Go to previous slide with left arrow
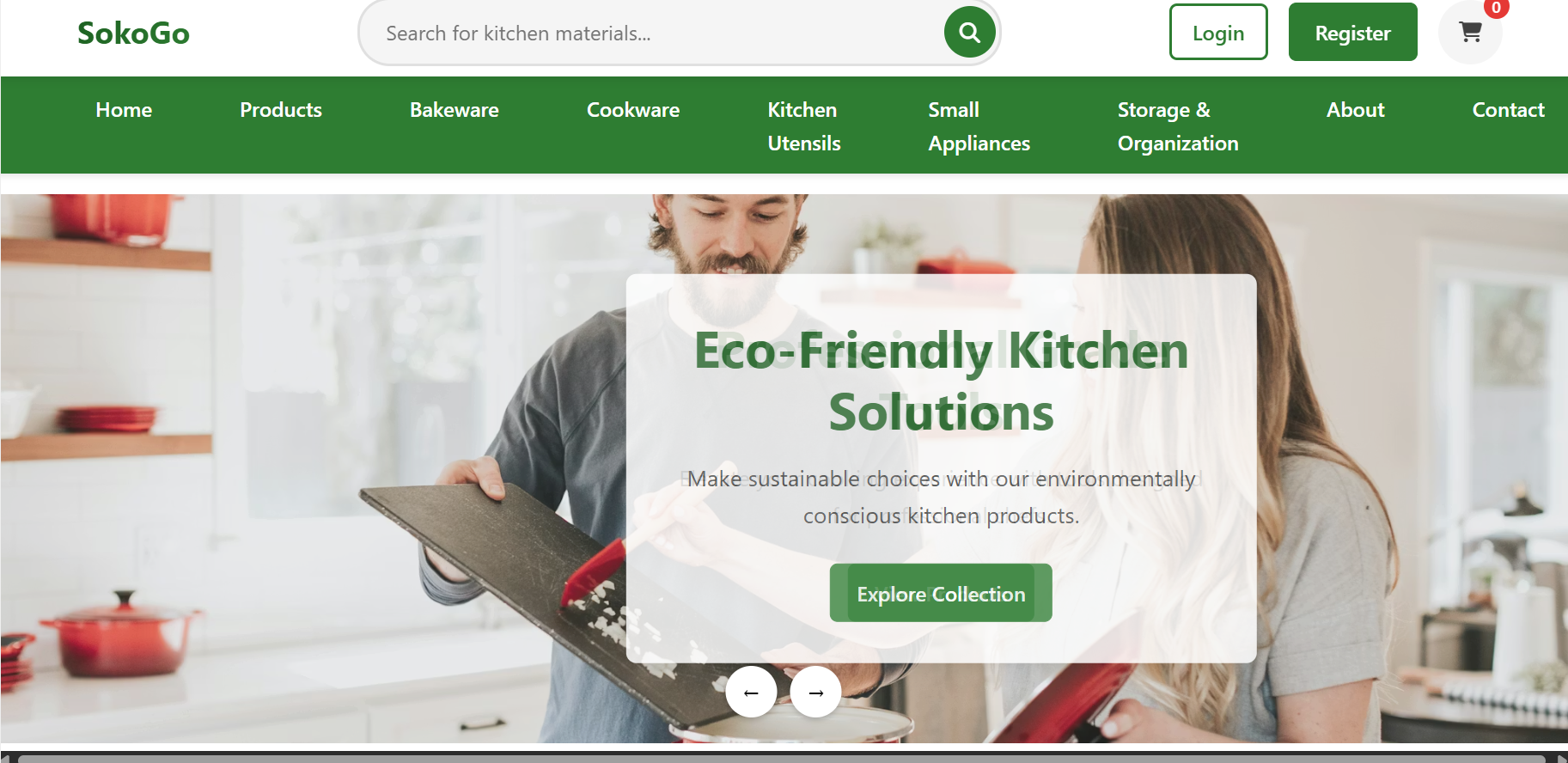1568x763 pixels. [751, 692]
